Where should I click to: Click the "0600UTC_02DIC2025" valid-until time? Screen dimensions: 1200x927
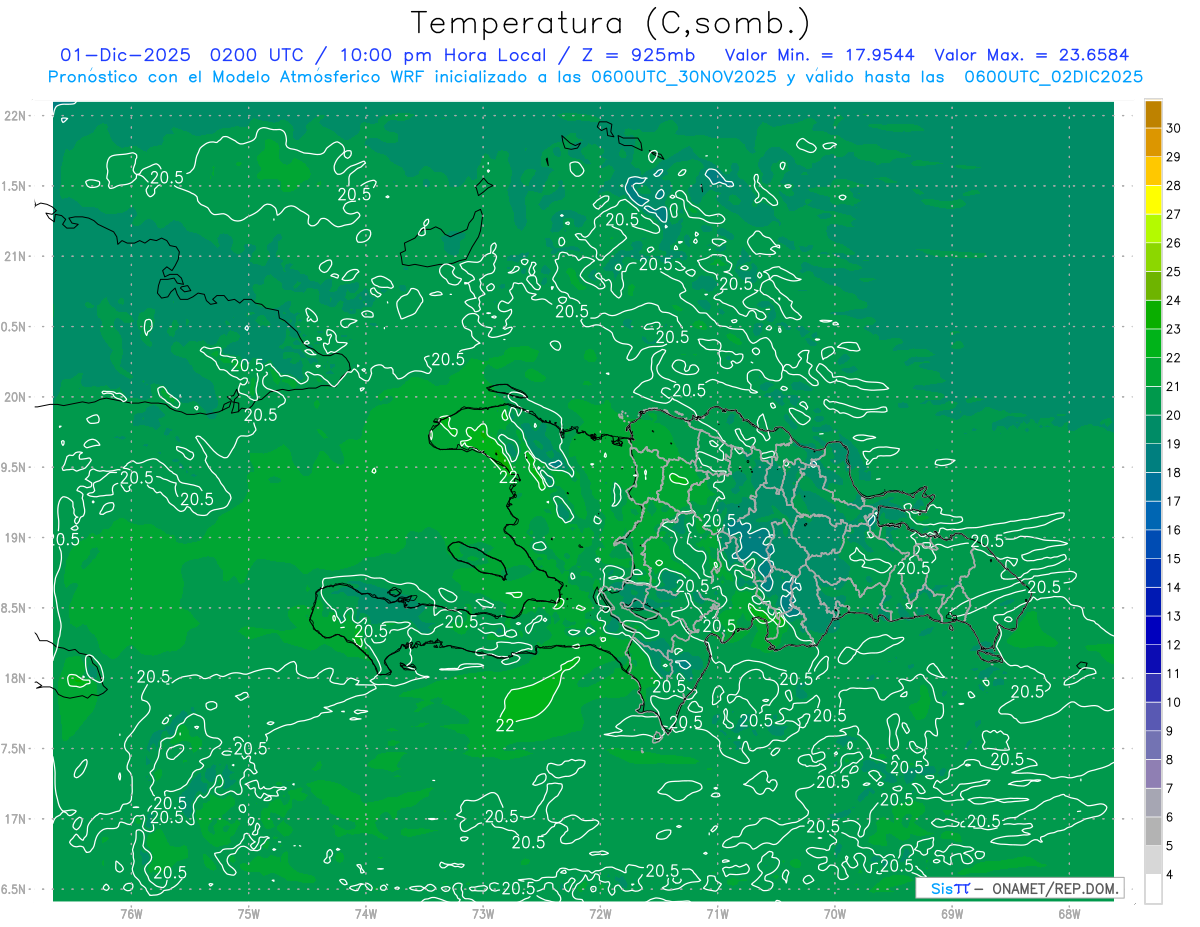pos(1054,77)
